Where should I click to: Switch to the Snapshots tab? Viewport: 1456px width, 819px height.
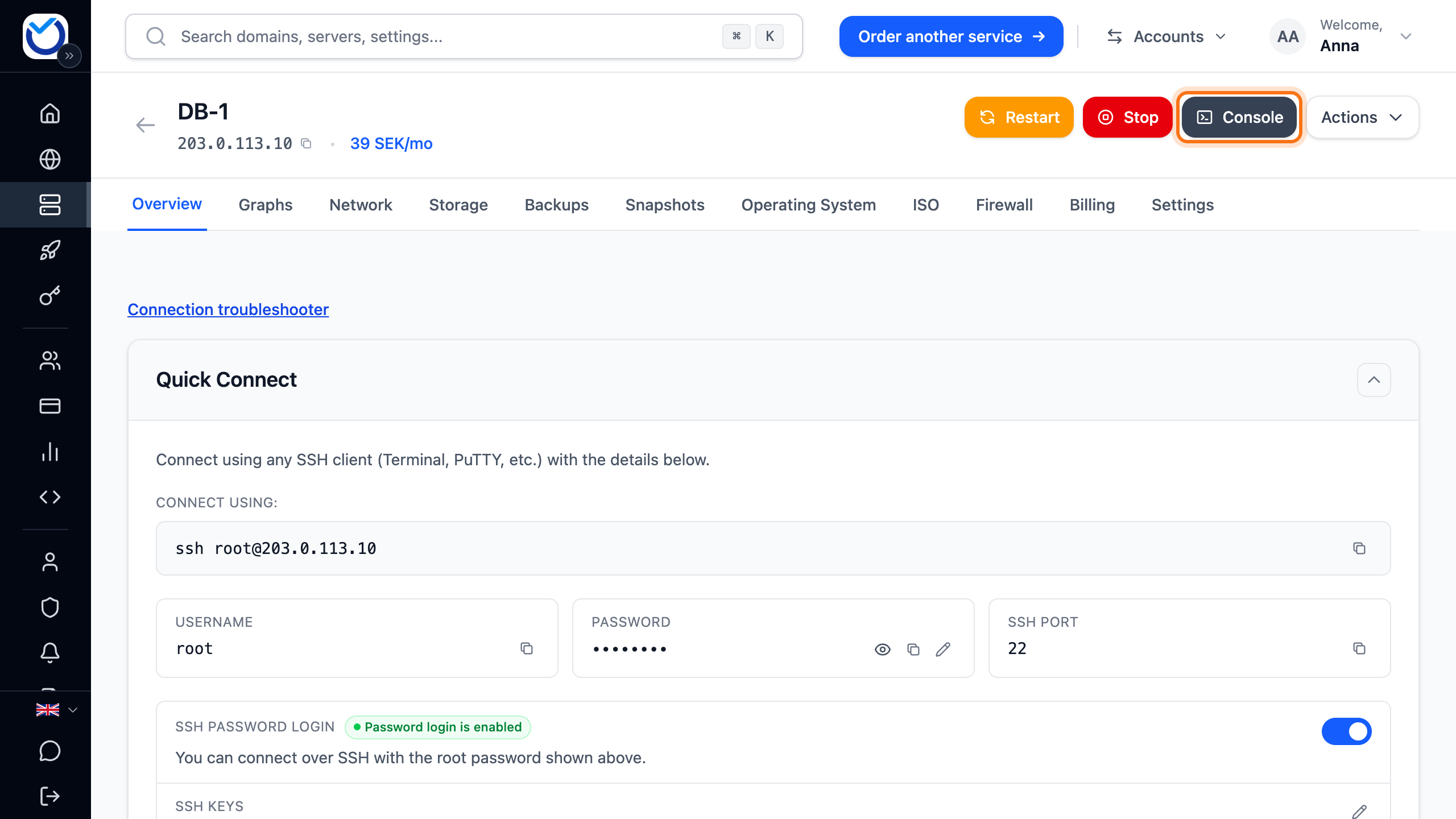tap(665, 205)
